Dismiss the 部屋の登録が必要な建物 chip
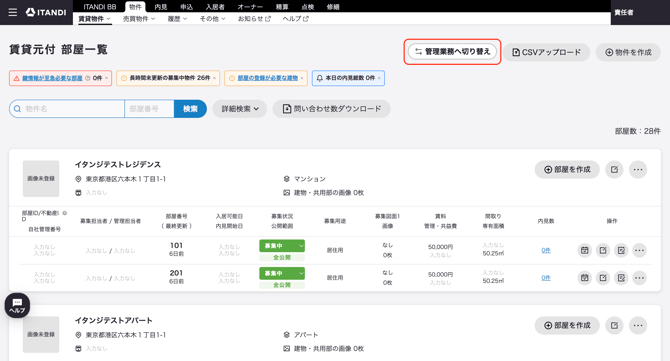 pos(302,78)
